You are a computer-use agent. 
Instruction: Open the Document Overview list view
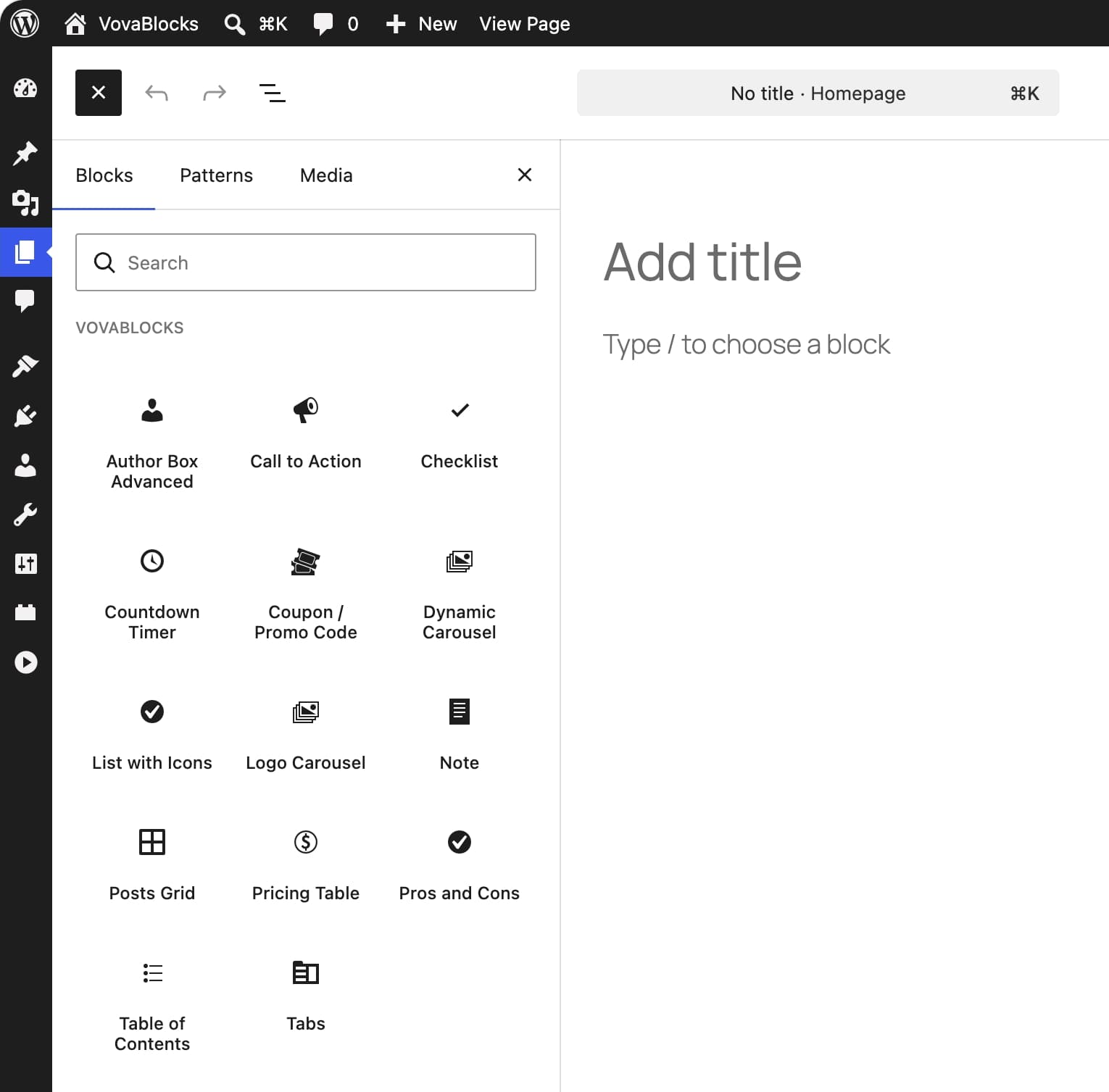pyautogui.click(x=273, y=93)
